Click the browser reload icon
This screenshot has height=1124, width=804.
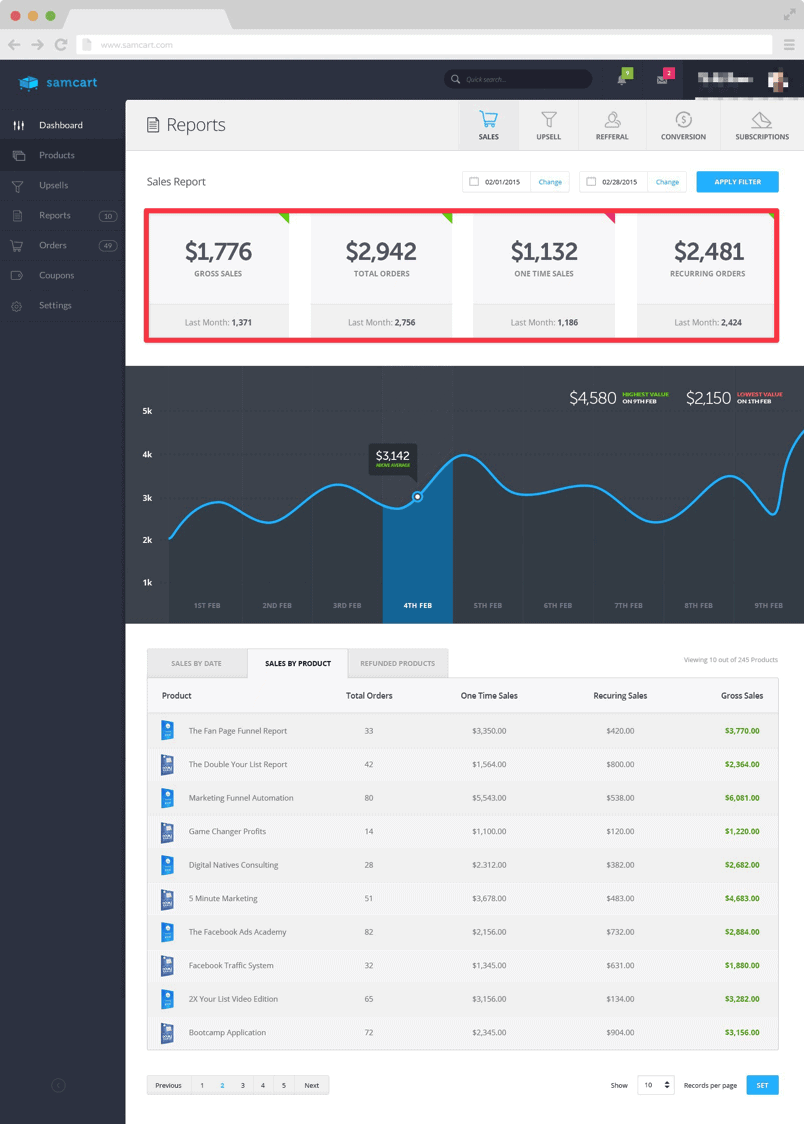[61, 44]
